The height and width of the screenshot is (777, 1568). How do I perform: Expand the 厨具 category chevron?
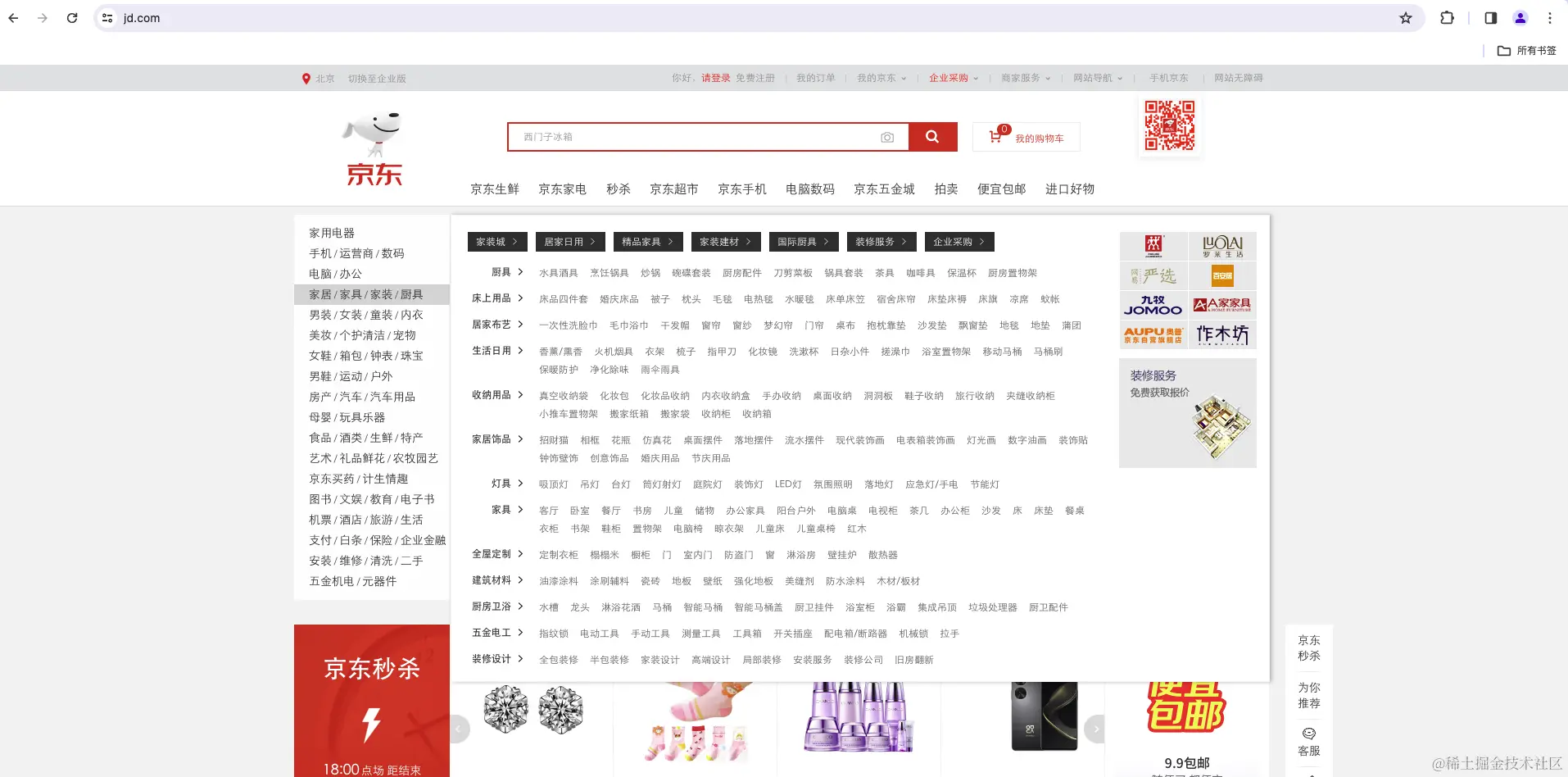pyautogui.click(x=520, y=272)
